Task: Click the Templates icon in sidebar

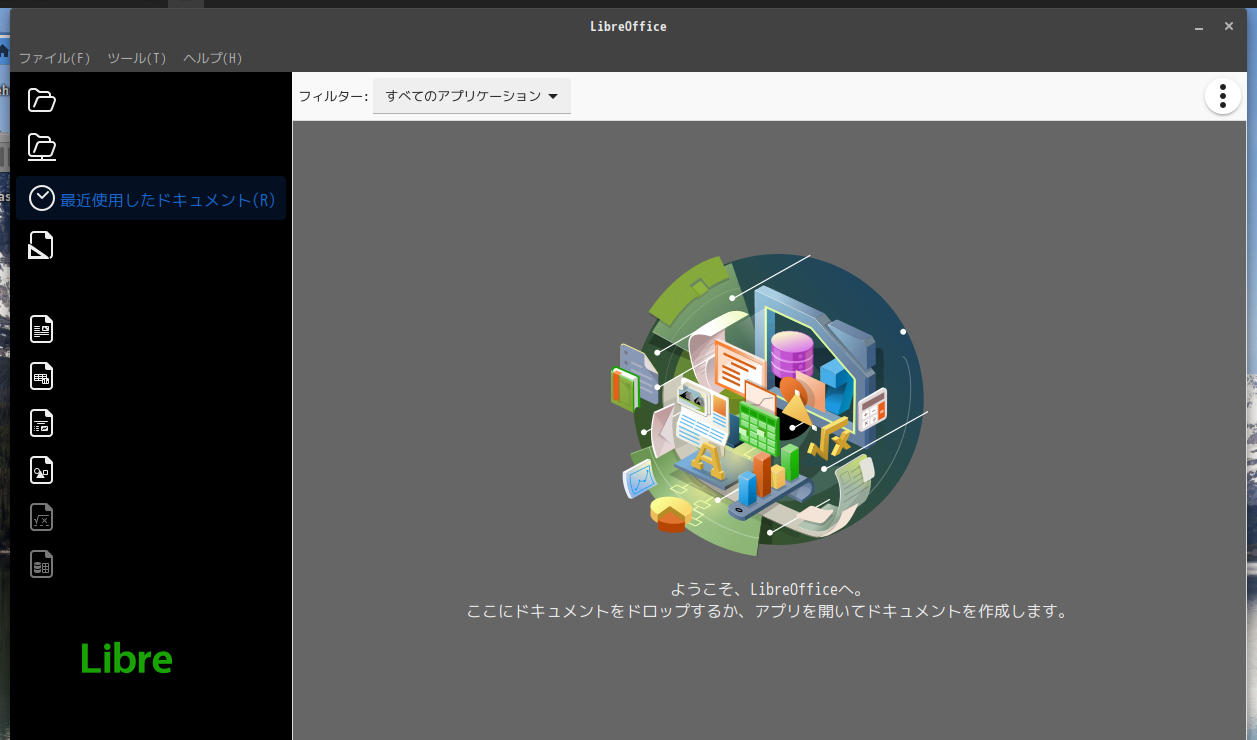Action: pyautogui.click(x=41, y=245)
